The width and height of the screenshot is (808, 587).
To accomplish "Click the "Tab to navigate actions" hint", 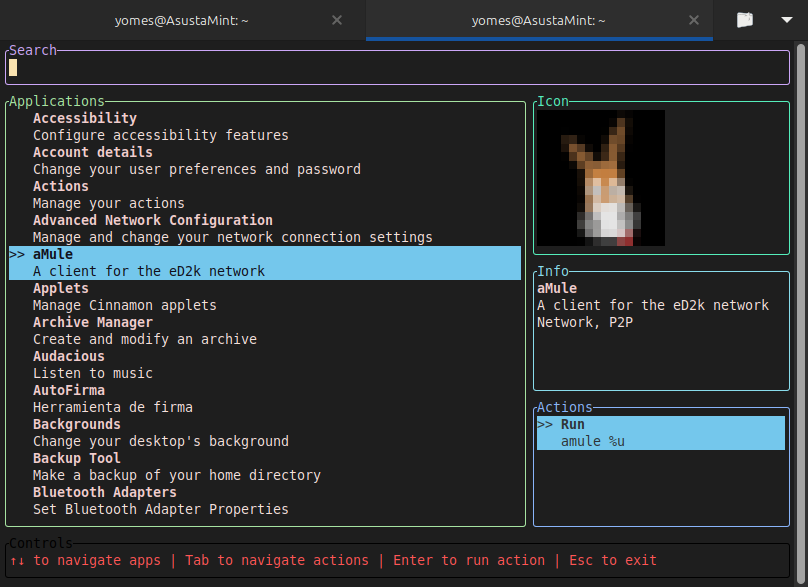I will tap(277, 560).
